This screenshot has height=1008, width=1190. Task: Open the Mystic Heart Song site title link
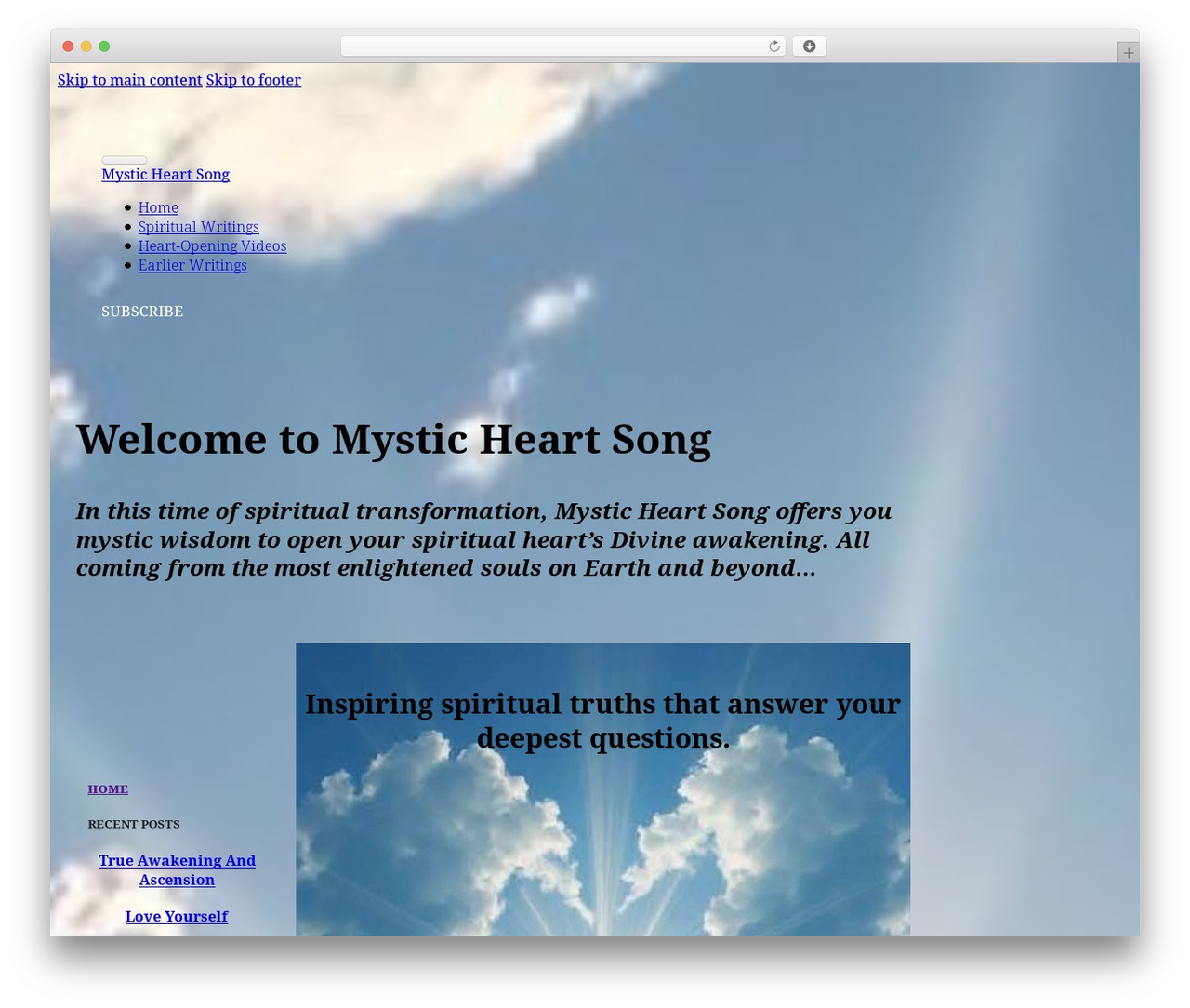pyautogui.click(x=165, y=174)
